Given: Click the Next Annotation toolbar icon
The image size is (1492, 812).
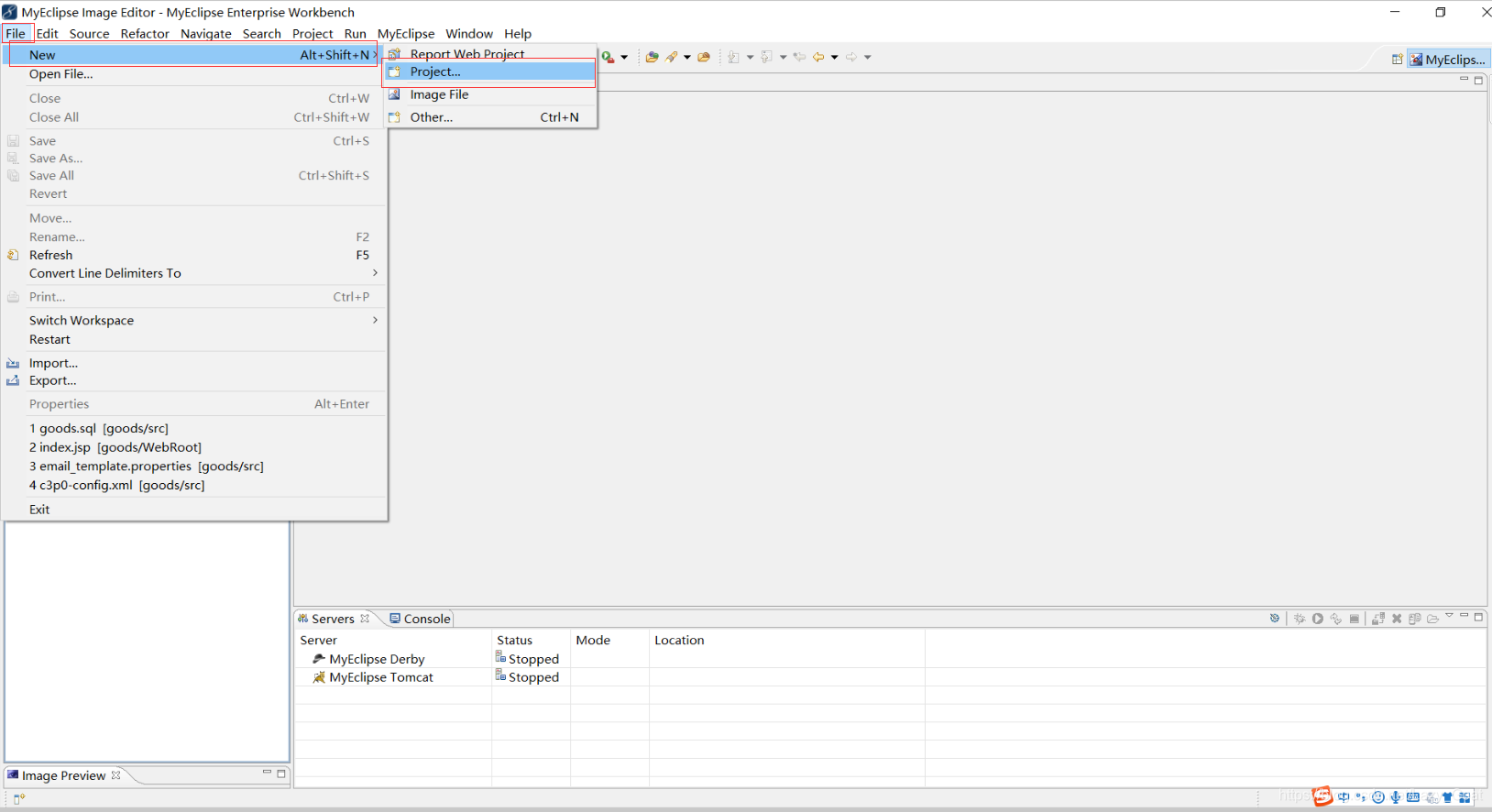Looking at the screenshot, I should pyautogui.click(x=734, y=57).
